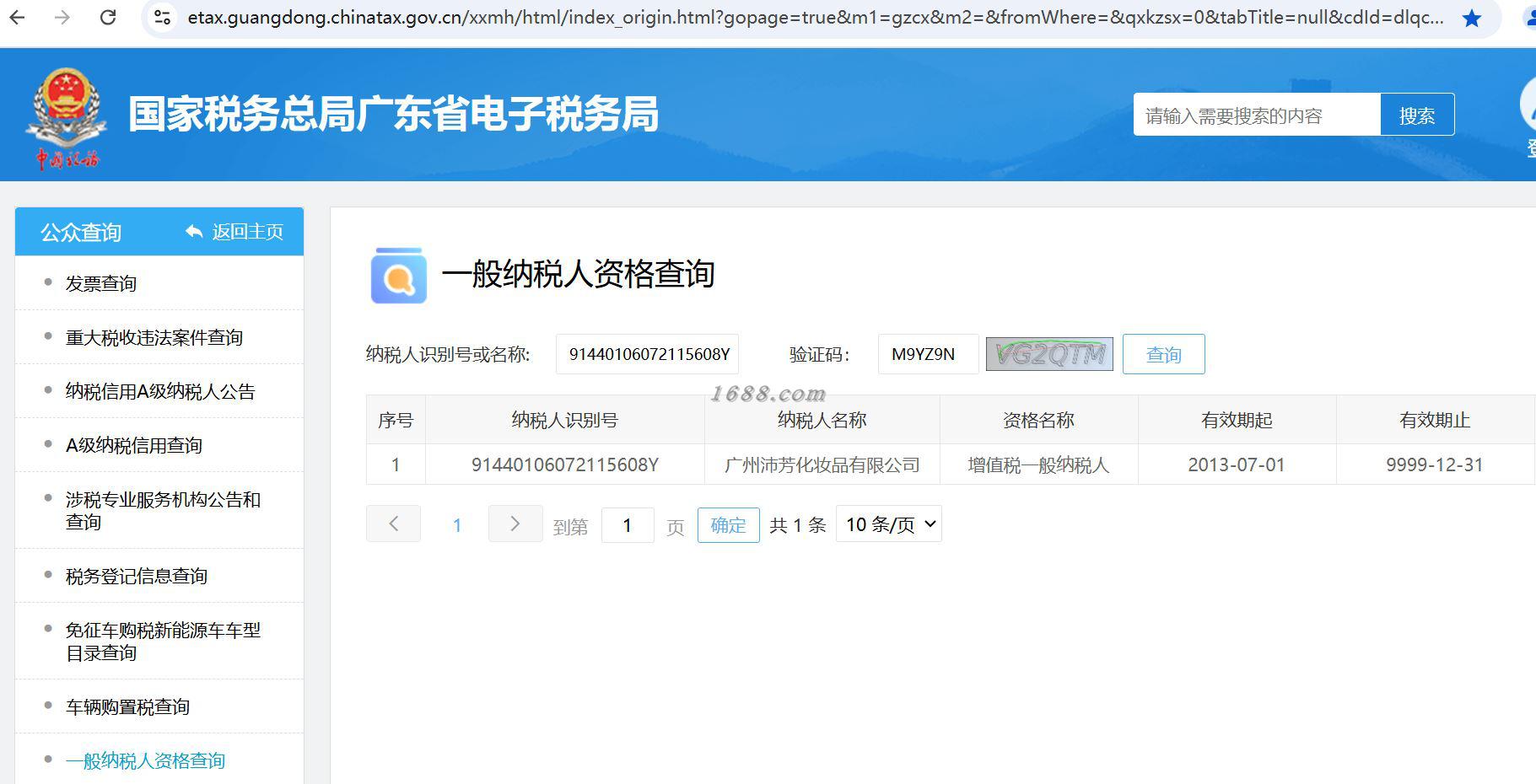Screen dimensions: 1536x784
Task: Focus the site search input field
Action: point(1257,115)
